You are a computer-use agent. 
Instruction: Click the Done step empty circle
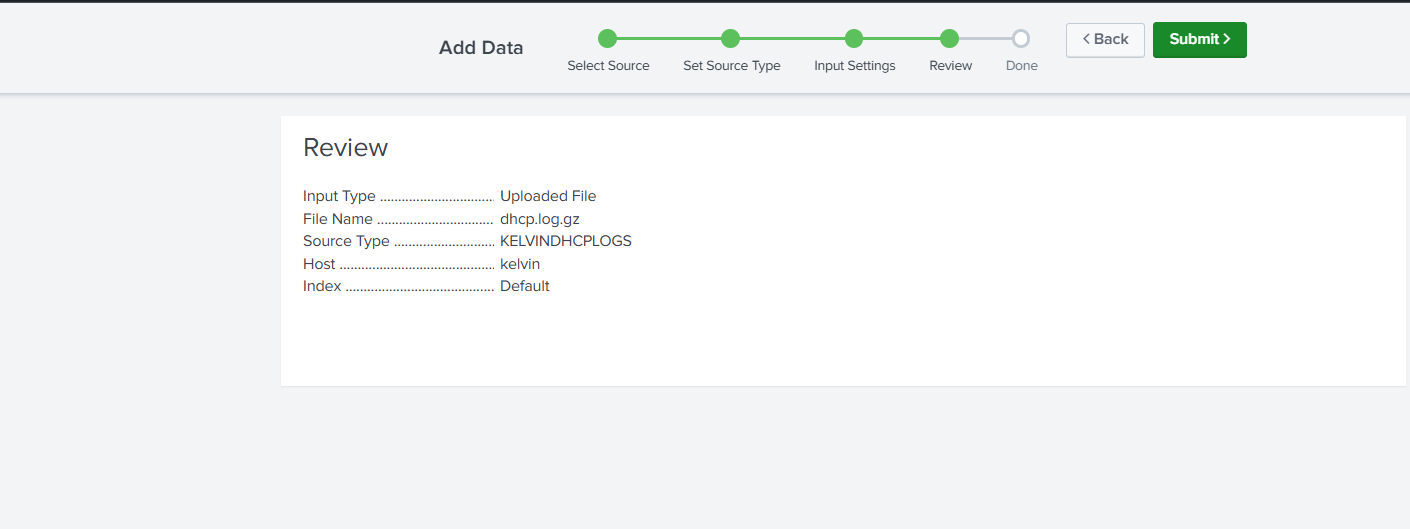tap(1021, 39)
